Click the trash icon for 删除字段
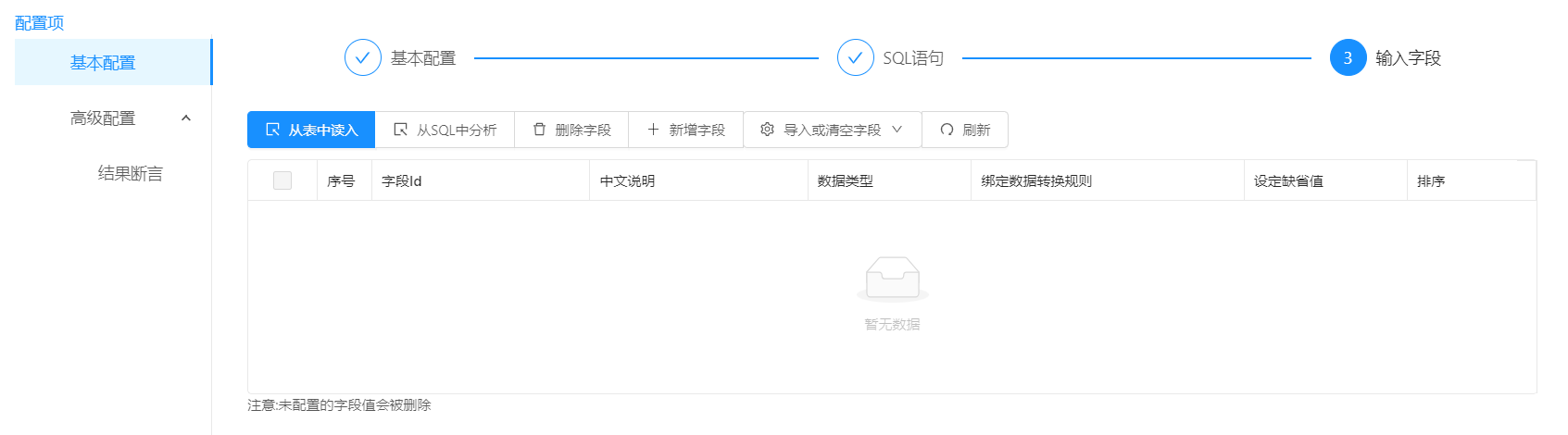This screenshot has height=435, width=1568. click(x=539, y=130)
